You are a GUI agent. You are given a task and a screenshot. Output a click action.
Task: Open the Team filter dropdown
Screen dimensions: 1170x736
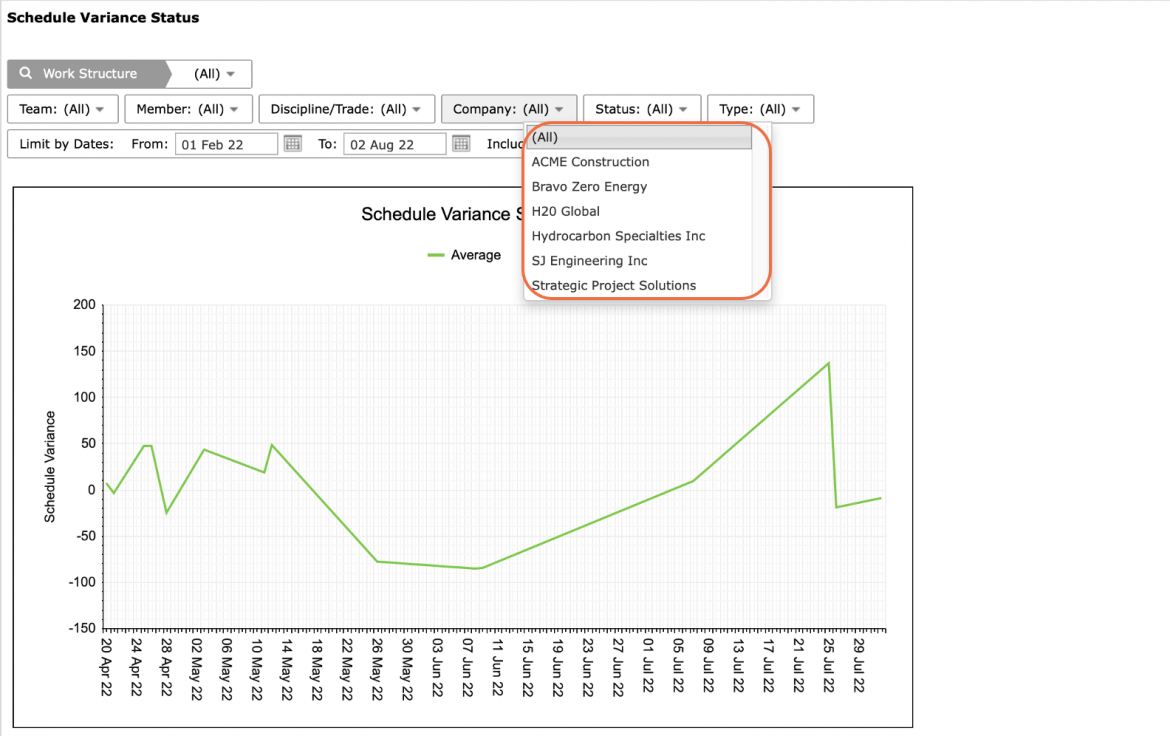[62, 109]
